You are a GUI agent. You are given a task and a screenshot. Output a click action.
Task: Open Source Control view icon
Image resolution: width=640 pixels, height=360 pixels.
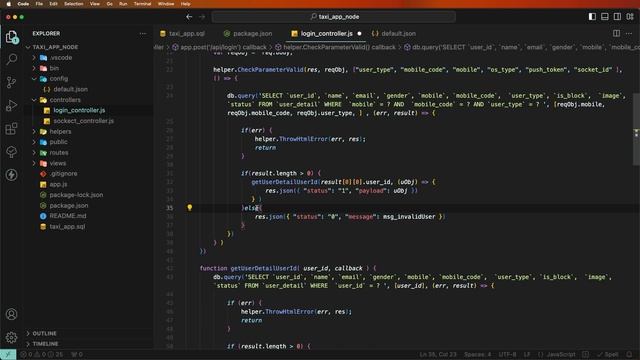11,82
